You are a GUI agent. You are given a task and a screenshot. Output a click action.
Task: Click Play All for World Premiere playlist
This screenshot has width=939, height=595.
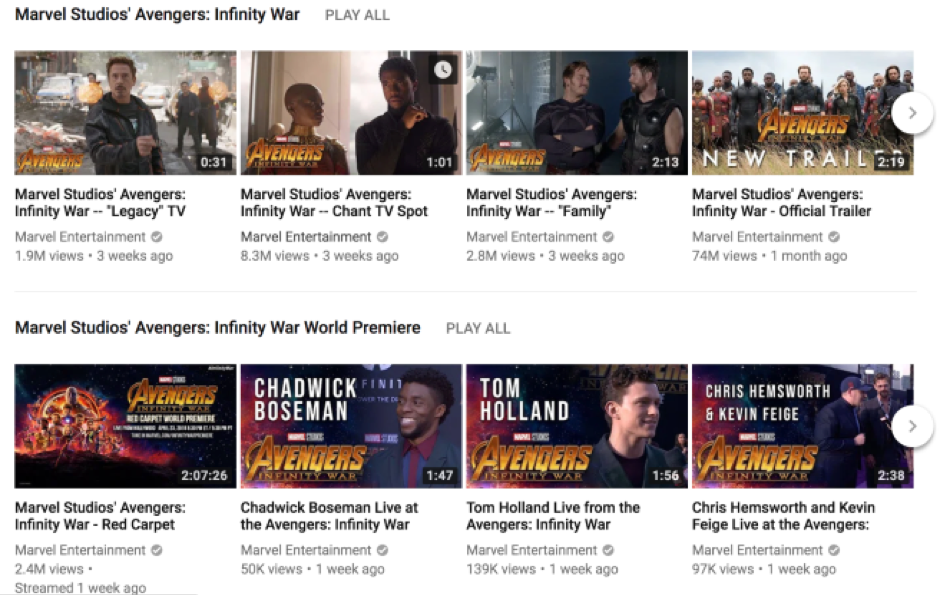(x=478, y=328)
